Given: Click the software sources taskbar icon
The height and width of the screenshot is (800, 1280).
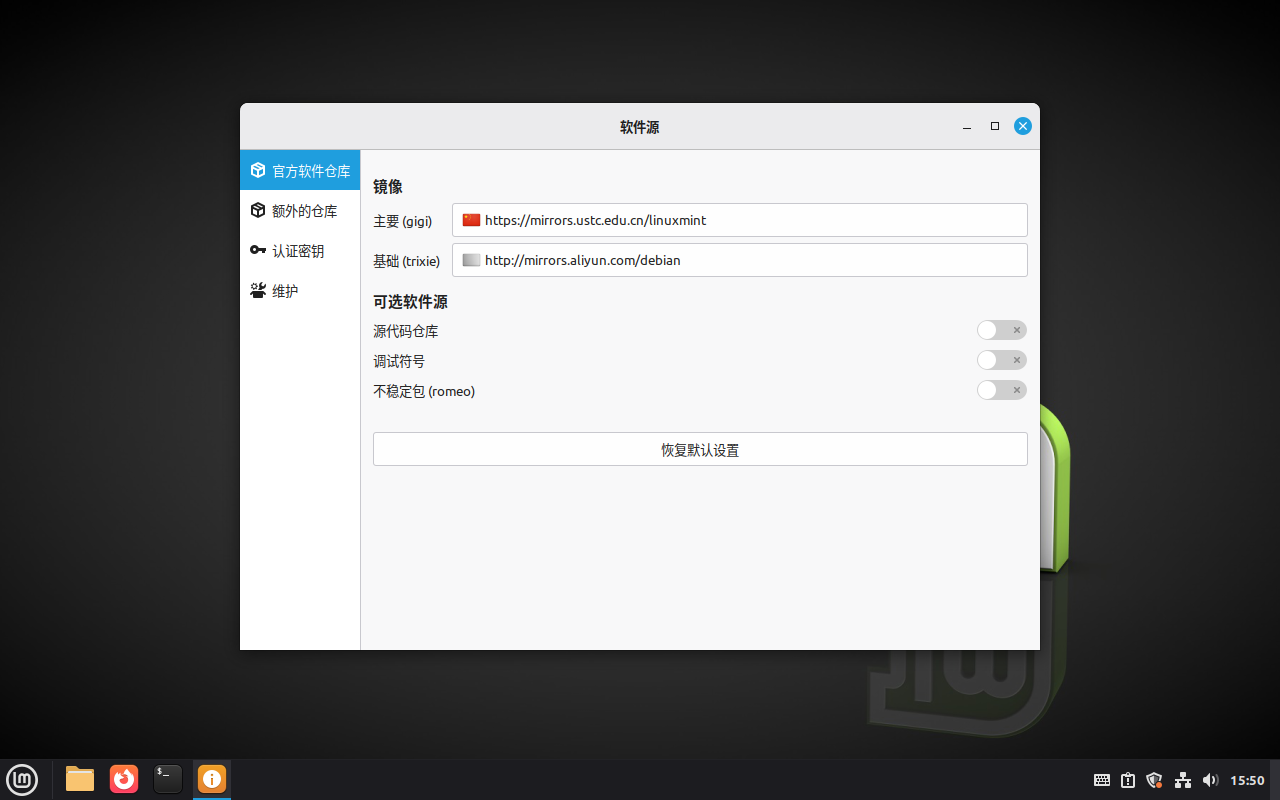Looking at the screenshot, I should coord(212,779).
